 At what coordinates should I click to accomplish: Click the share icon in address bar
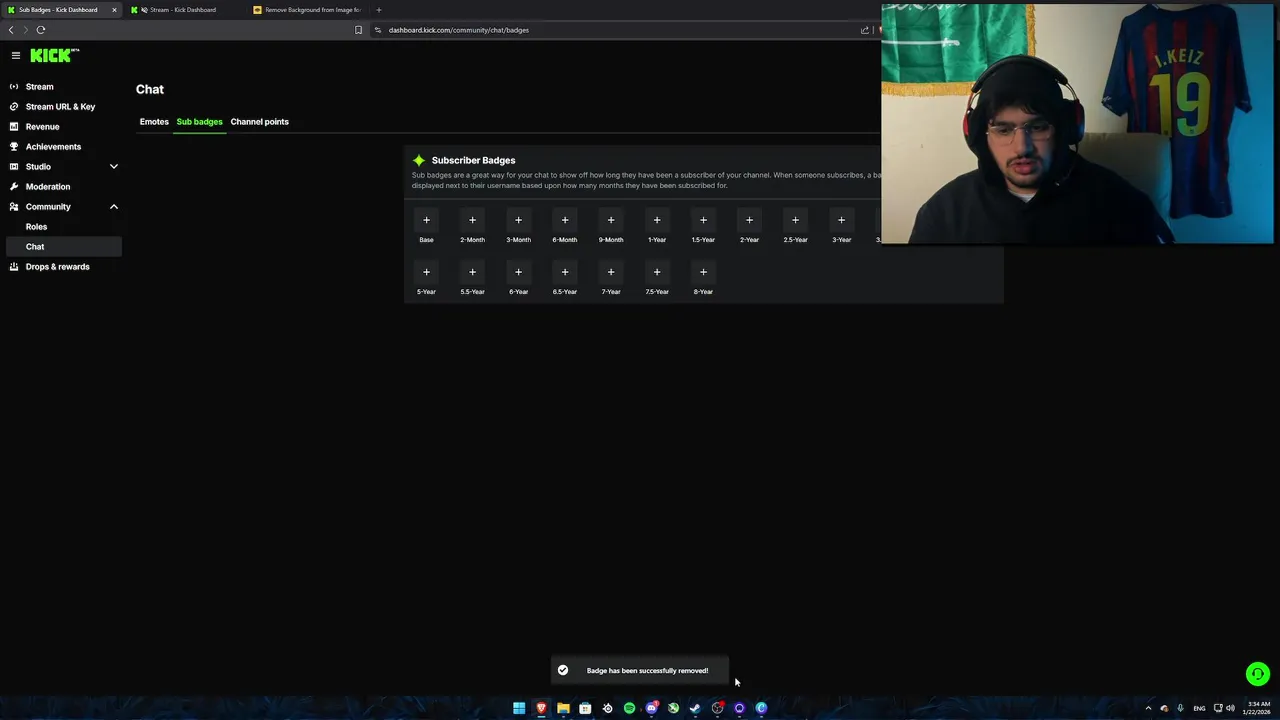click(865, 30)
